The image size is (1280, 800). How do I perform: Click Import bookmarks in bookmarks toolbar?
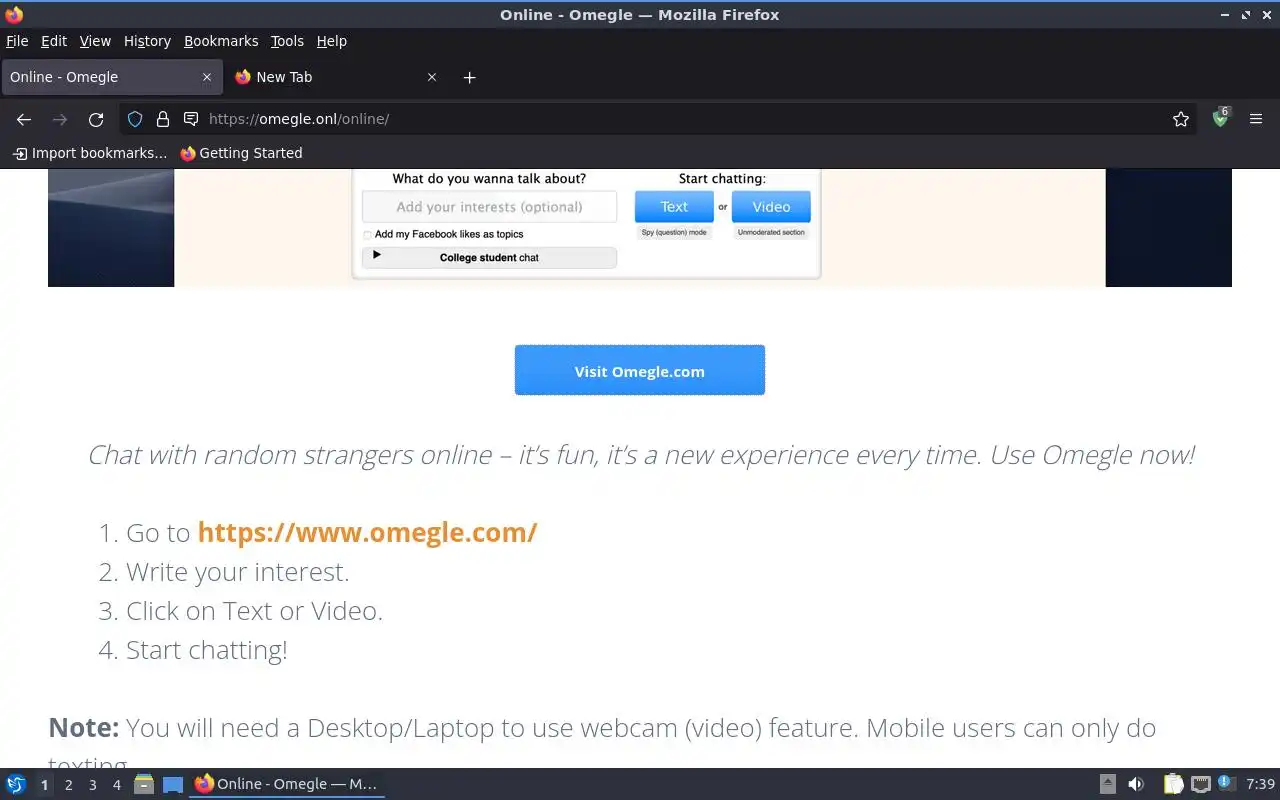pos(90,153)
